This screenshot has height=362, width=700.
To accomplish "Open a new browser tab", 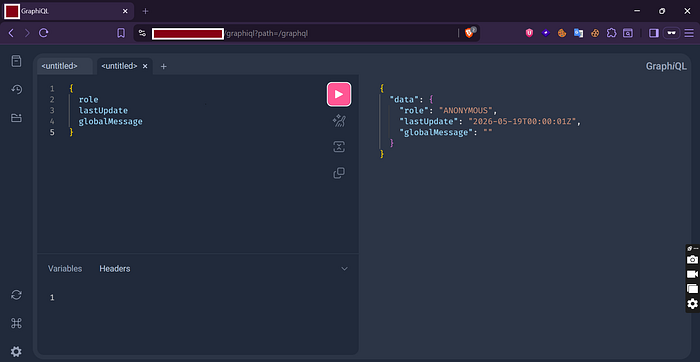I will point(146,11).
